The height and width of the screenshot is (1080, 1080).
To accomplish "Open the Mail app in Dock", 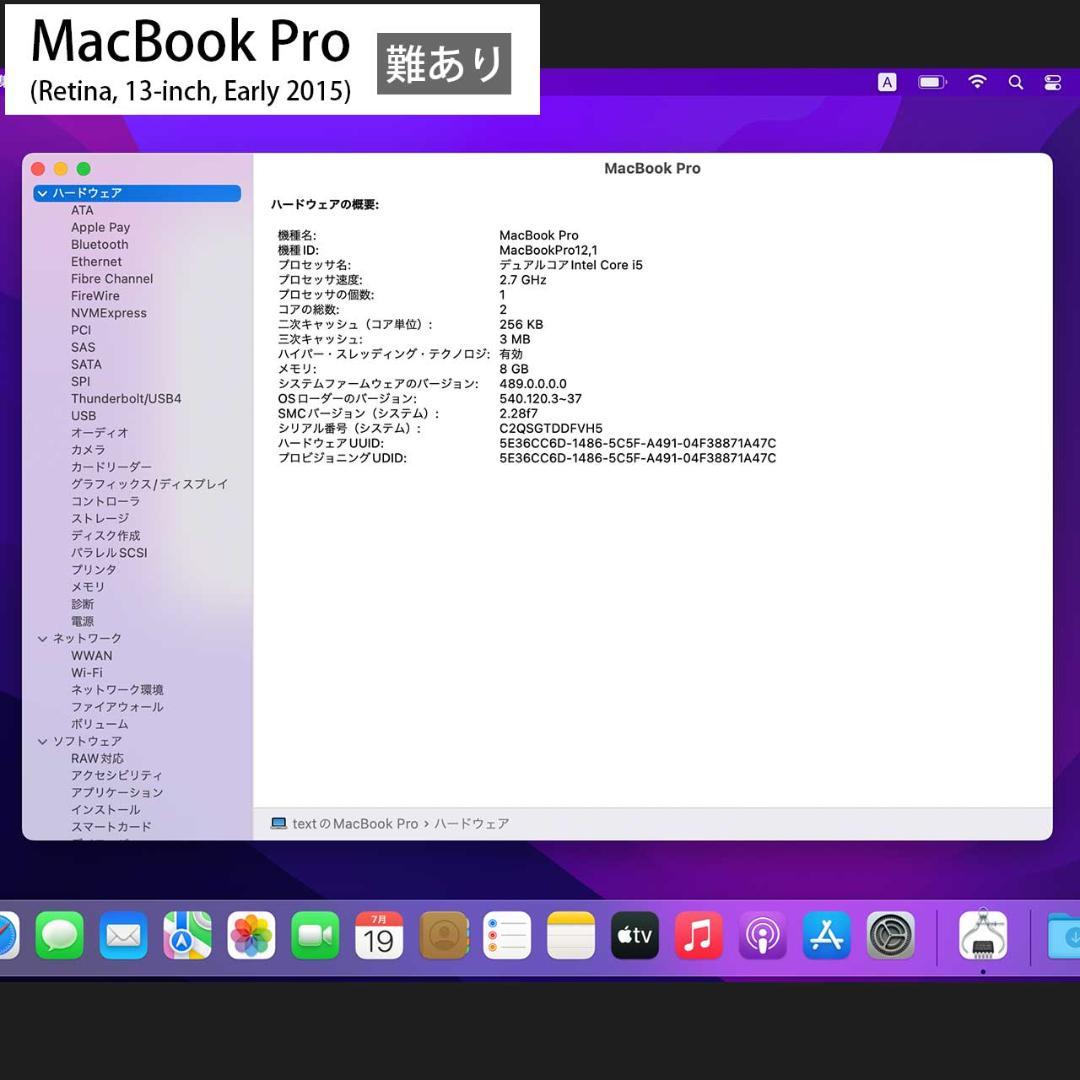I will click(x=123, y=935).
